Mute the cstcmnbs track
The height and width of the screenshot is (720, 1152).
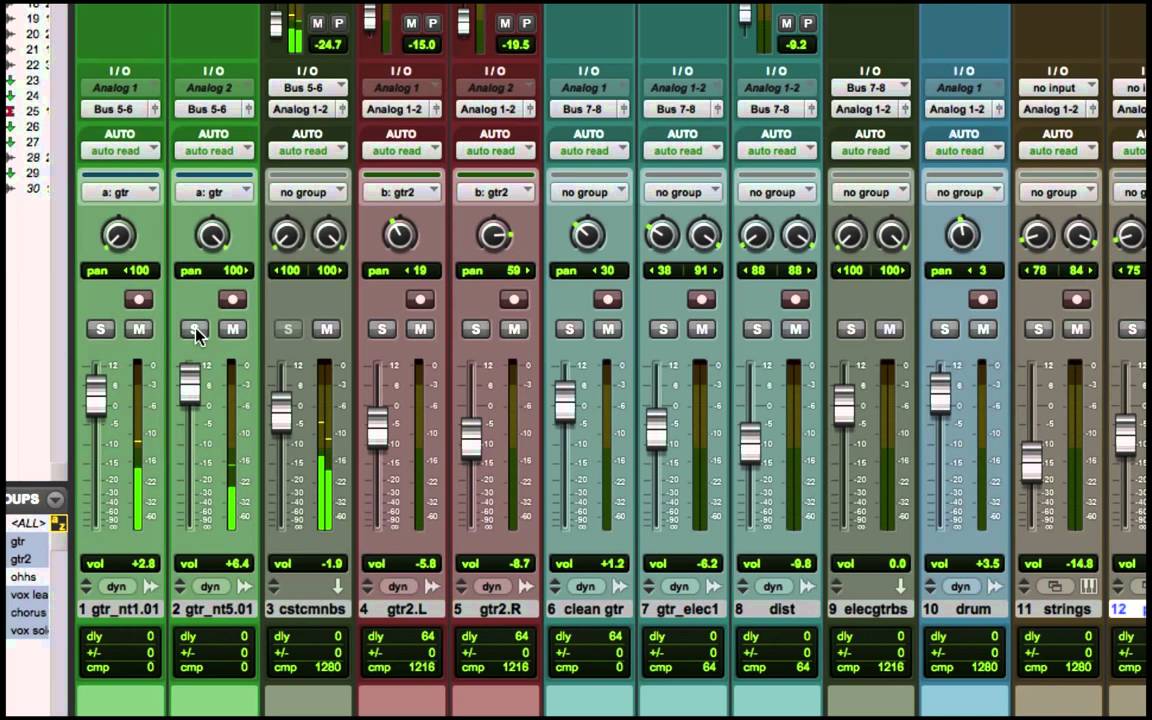click(326, 329)
